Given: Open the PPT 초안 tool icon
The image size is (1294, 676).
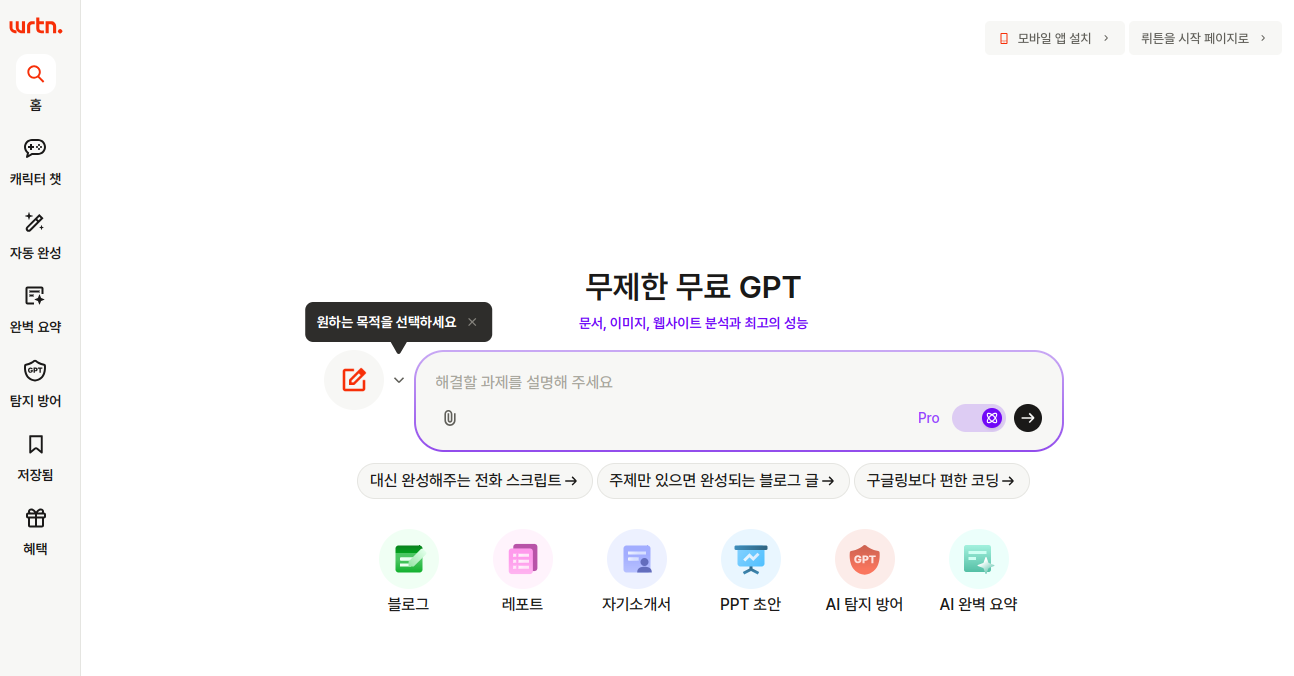Looking at the screenshot, I should tap(751, 559).
